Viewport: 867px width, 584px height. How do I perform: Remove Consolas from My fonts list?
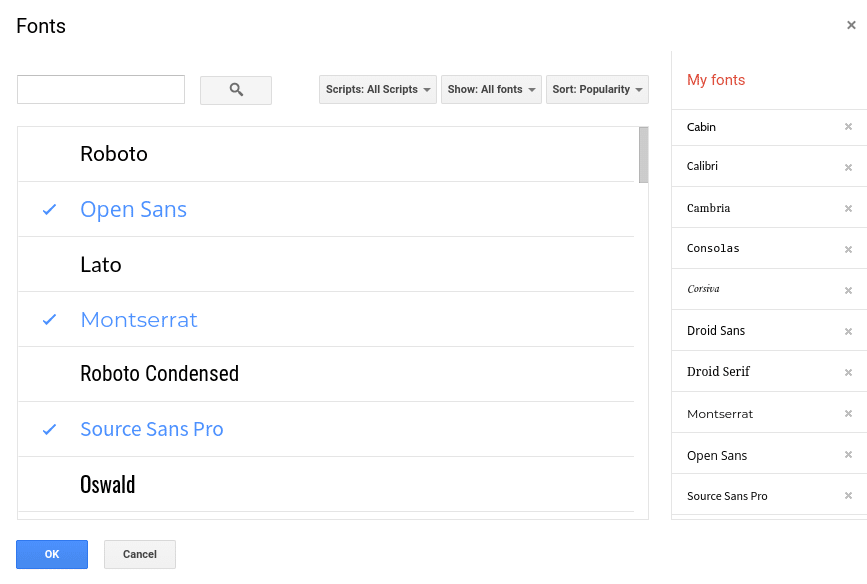(848, 249)
